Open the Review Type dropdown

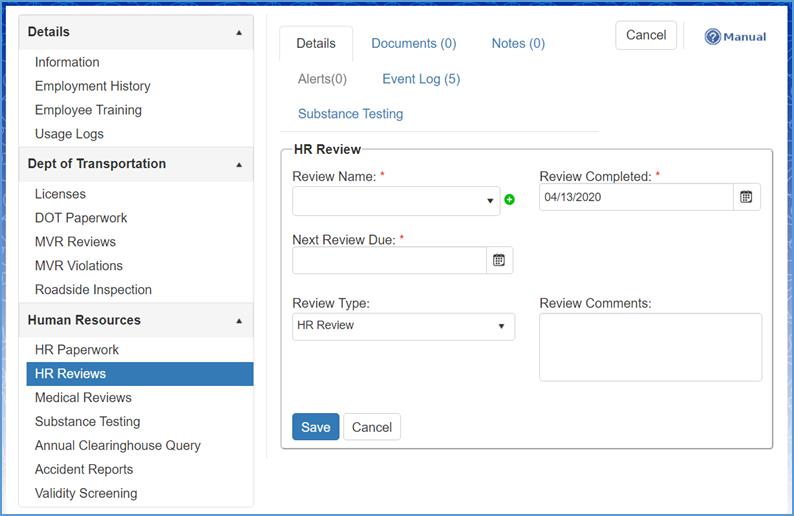coord(403,326)
